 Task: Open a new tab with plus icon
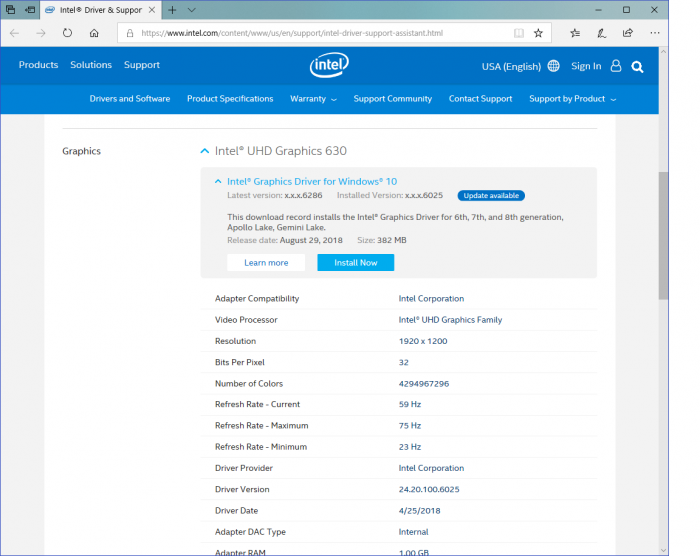pyautogui.click(x=172, y=10)
